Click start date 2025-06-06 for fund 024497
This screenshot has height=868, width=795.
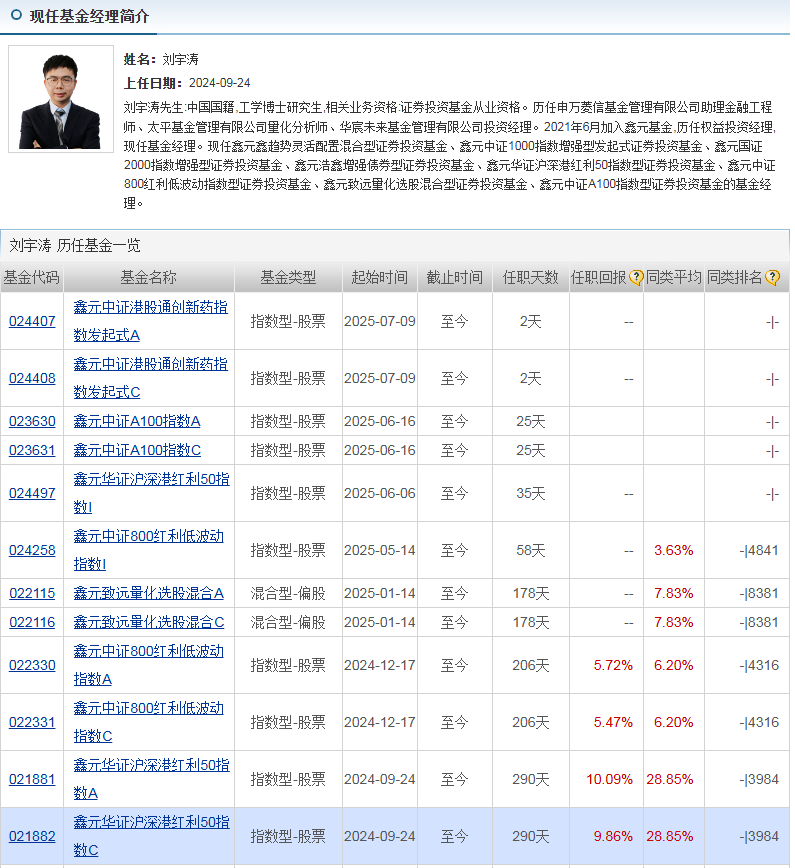click(x=380, y=493)
